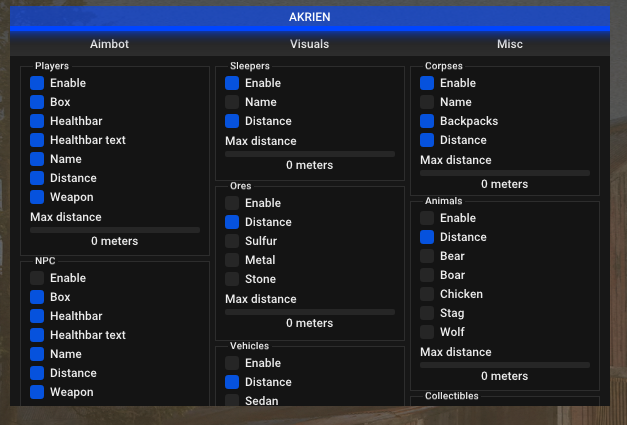Adjust Players Max distance slider
627x425 pixels.
pos(115,230)
